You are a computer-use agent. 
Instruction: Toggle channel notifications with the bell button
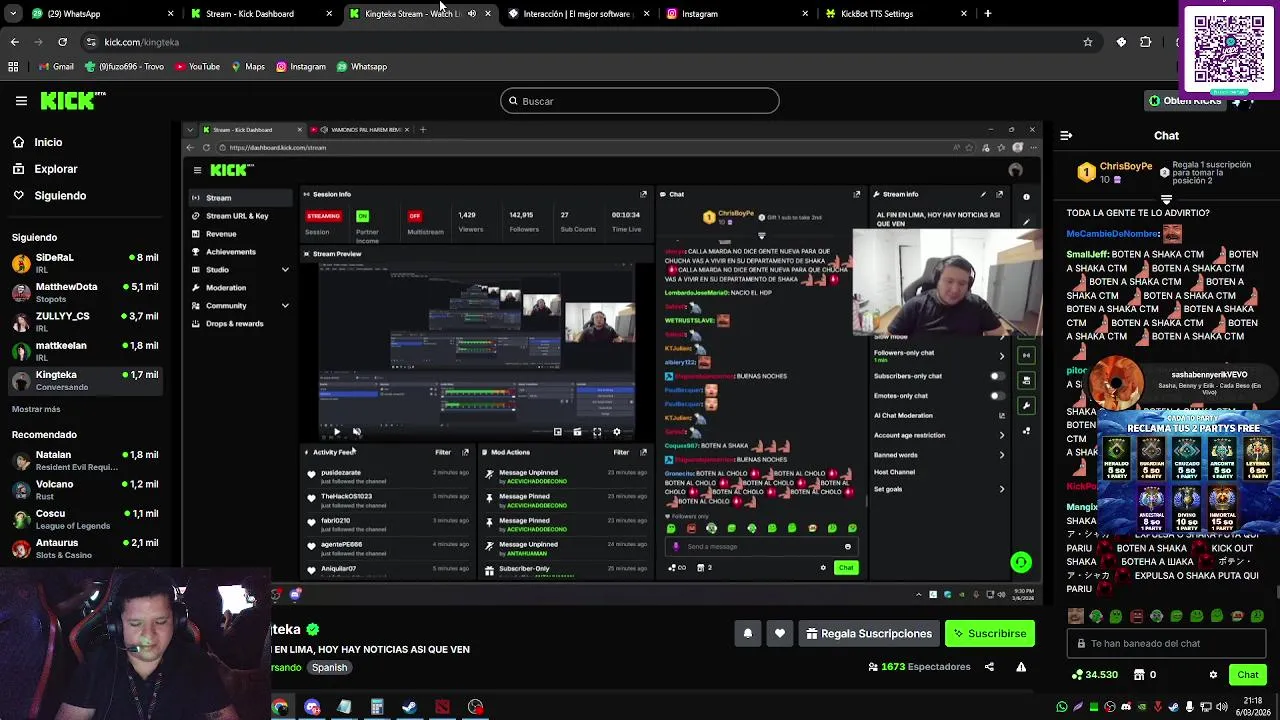click(x=747, y=634)
